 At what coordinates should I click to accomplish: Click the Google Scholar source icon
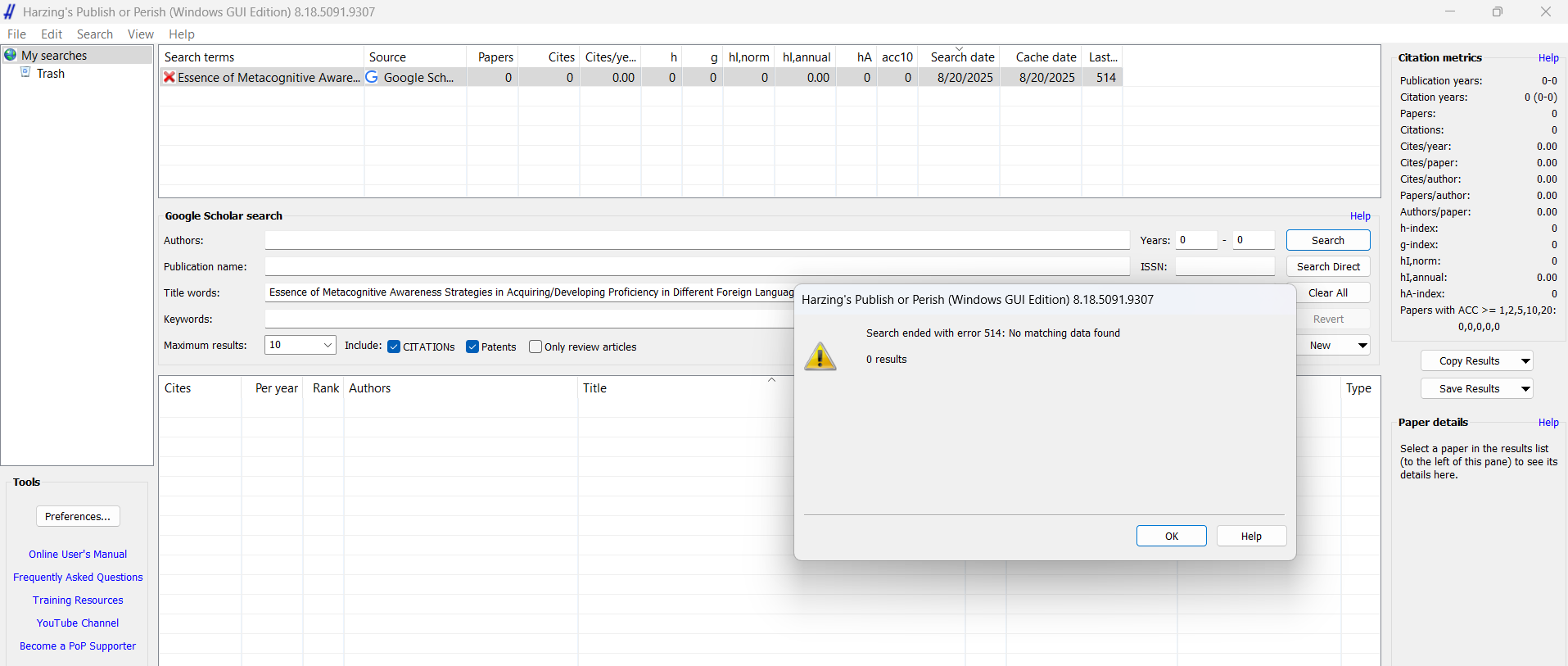373,77
